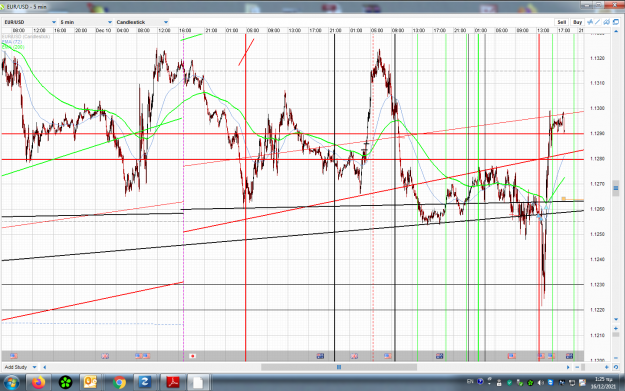625x391 pixels.
Task: Select the draw trend line tool
Action: coord(598,22)
